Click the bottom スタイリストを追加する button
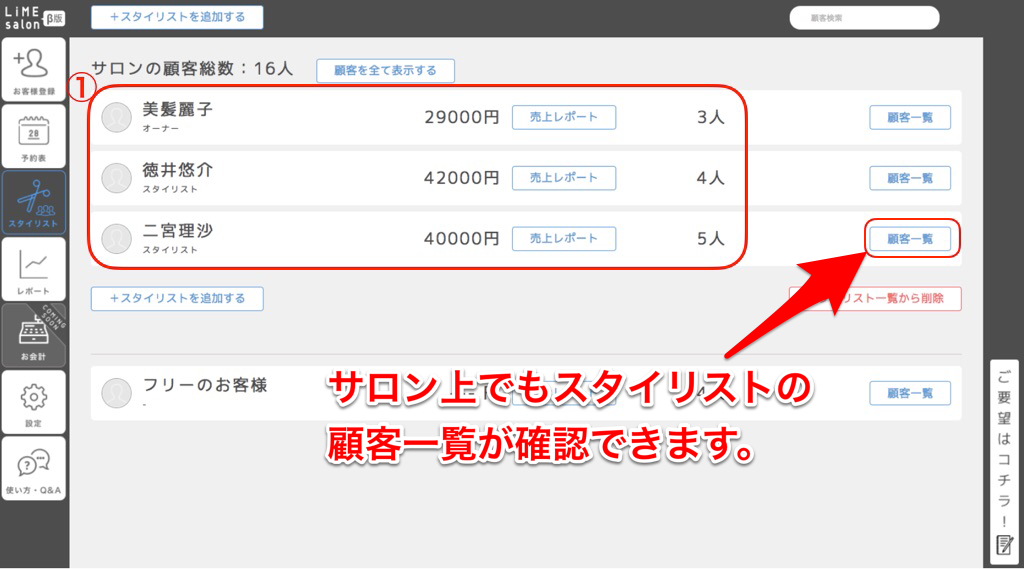 click(177, 298)
